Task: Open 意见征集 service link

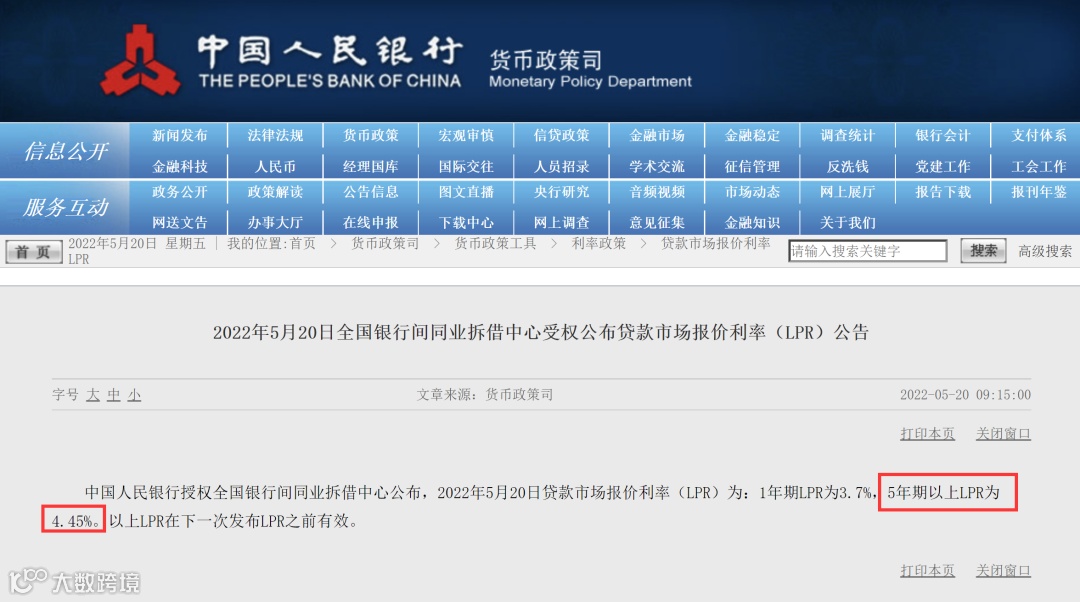Action: (657, 222)
